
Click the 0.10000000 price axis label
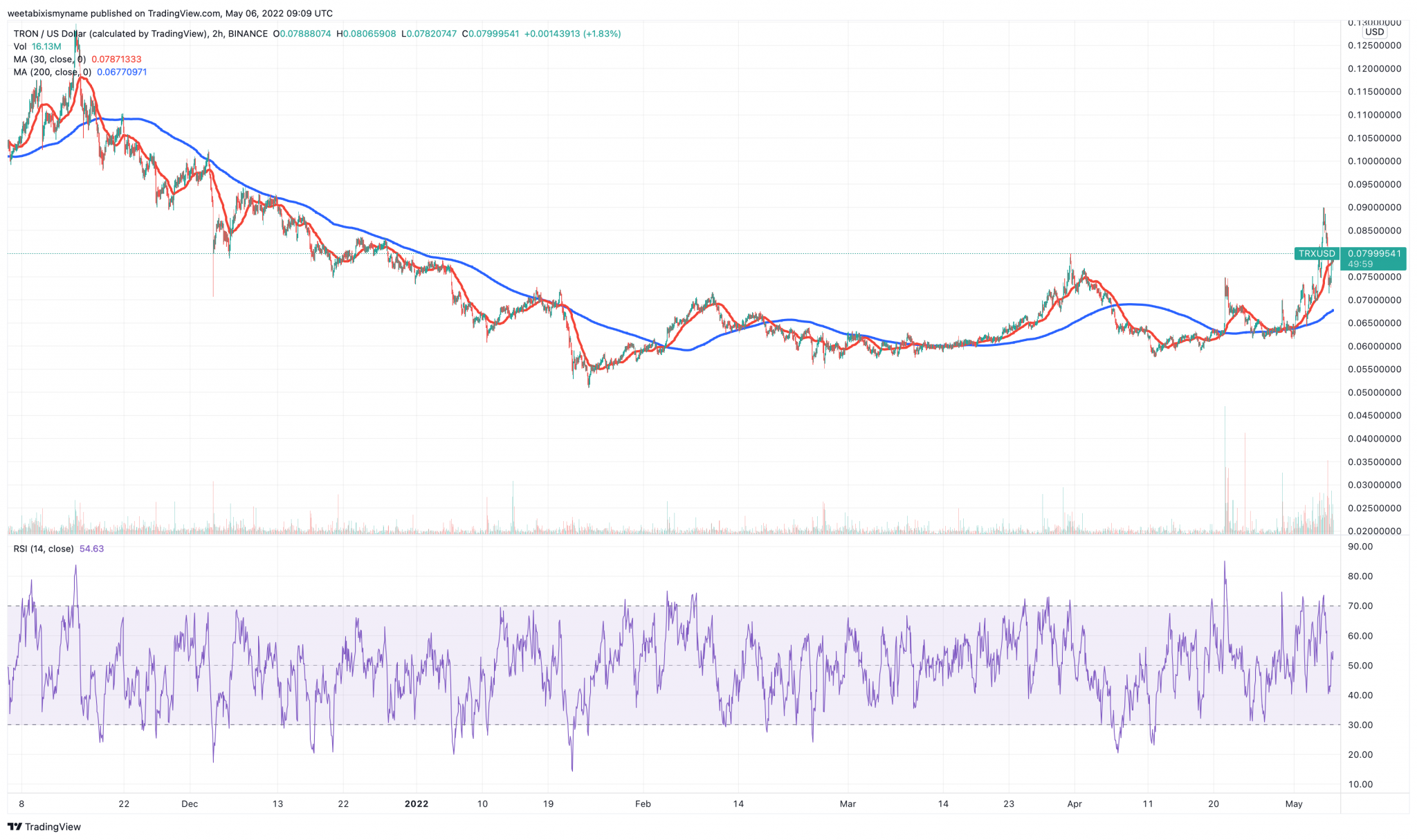click(1374, 161)
